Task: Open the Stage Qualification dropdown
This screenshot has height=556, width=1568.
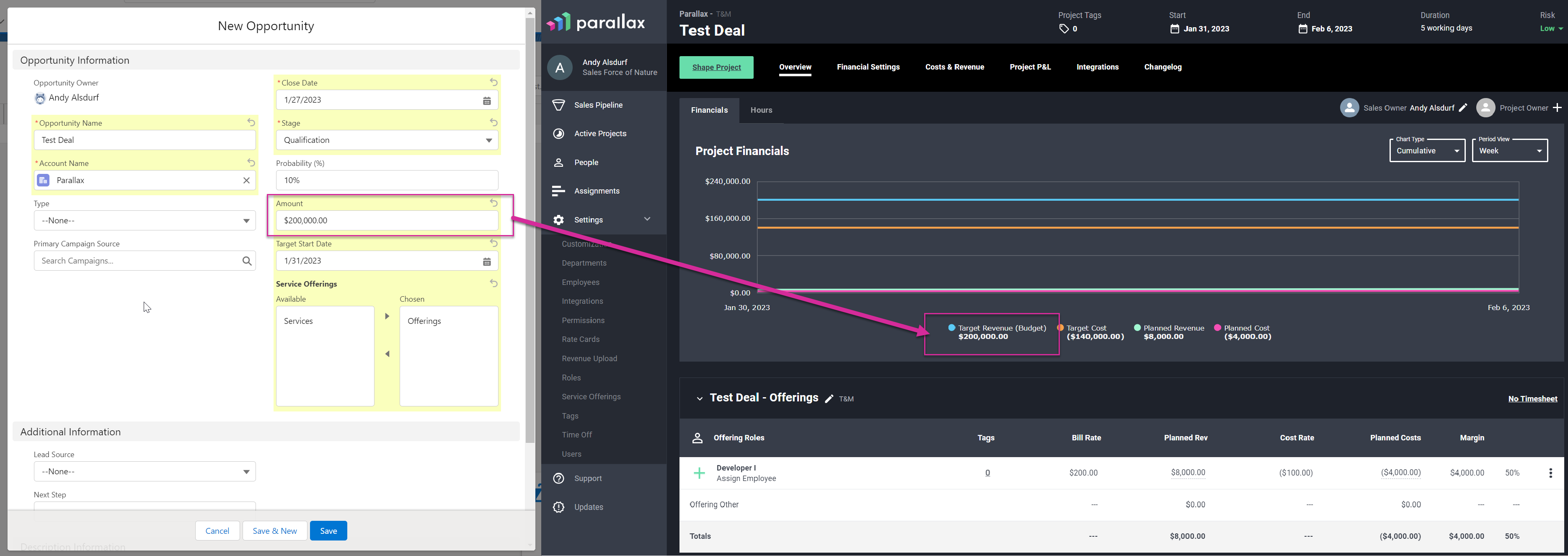Action: pyautogui.click(x=387, y=140)
